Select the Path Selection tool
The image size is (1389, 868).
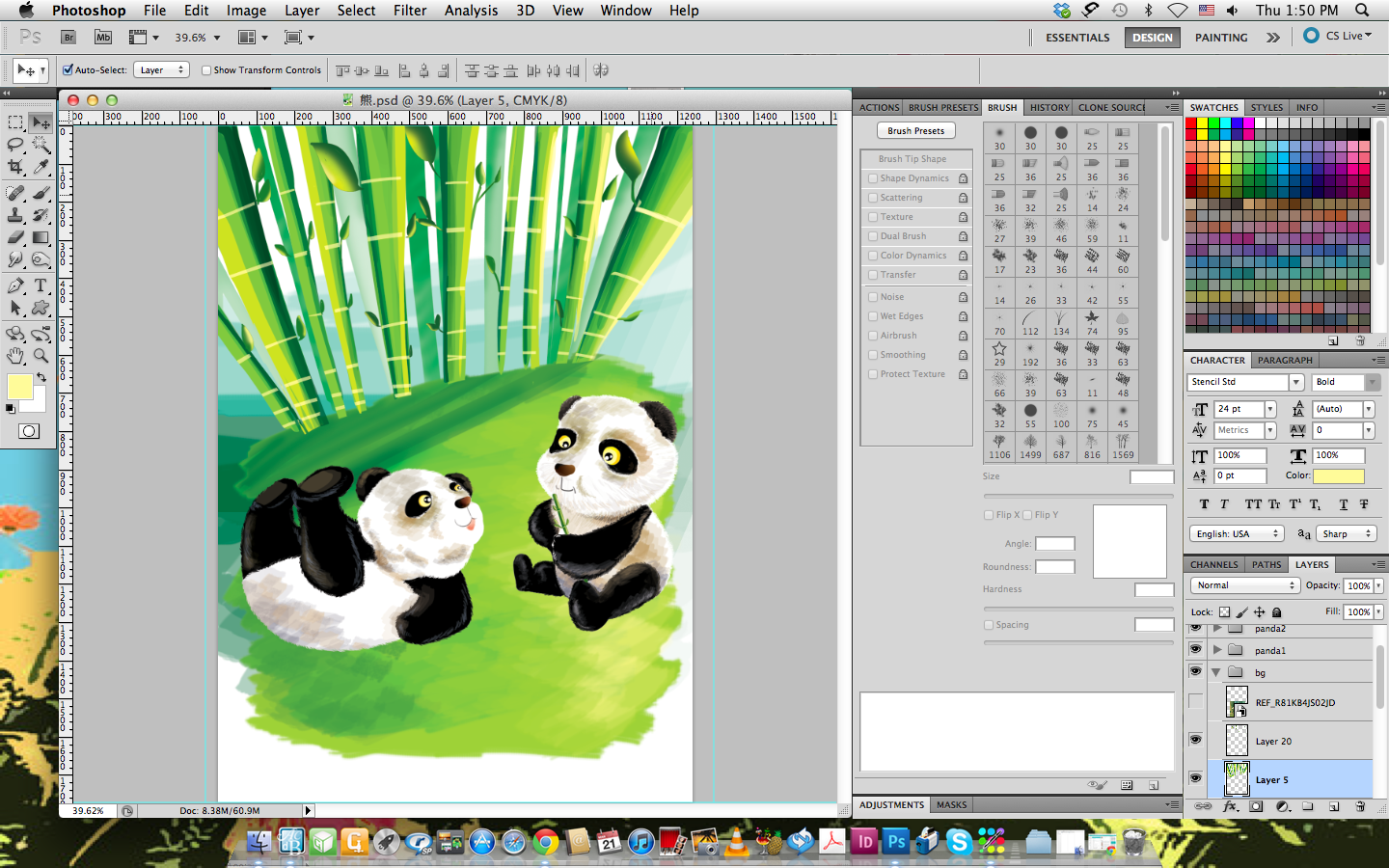click(15, 309)
